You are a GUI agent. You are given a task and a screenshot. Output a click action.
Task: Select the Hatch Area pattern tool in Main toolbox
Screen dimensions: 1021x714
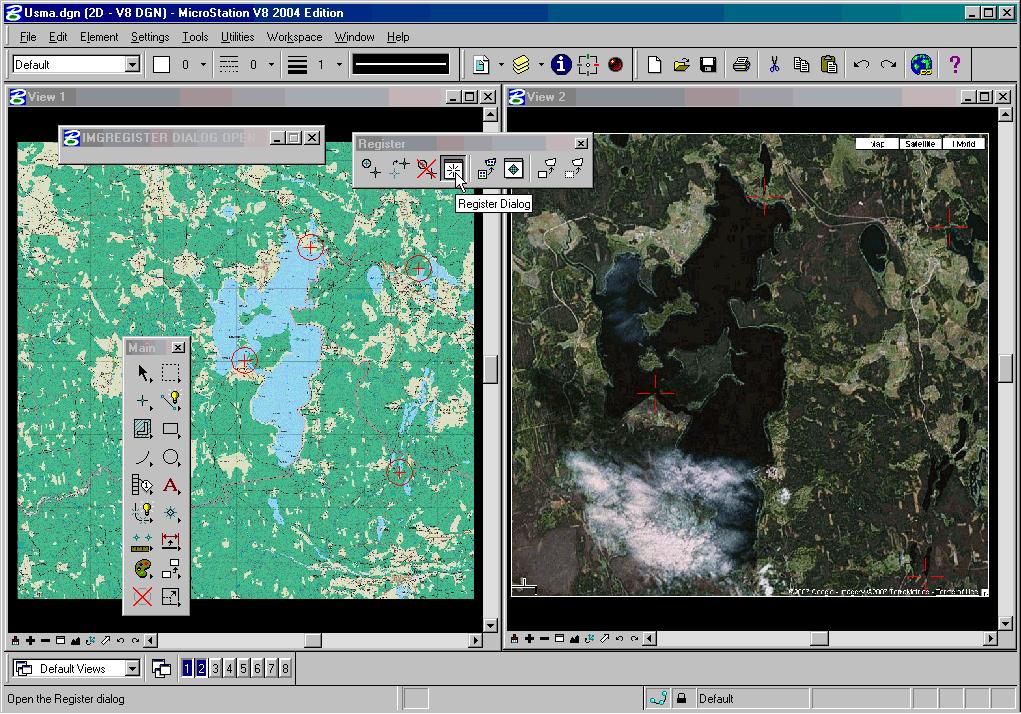143,429
